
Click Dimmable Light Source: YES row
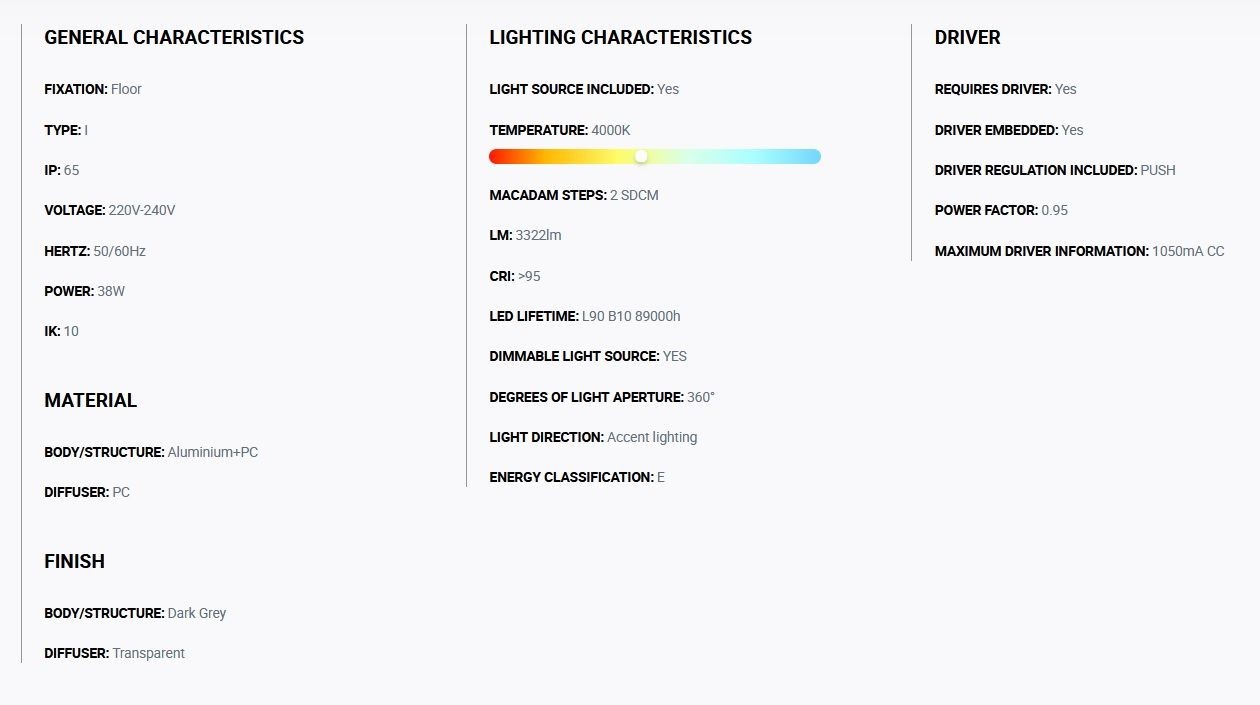[x=588, y=356]
